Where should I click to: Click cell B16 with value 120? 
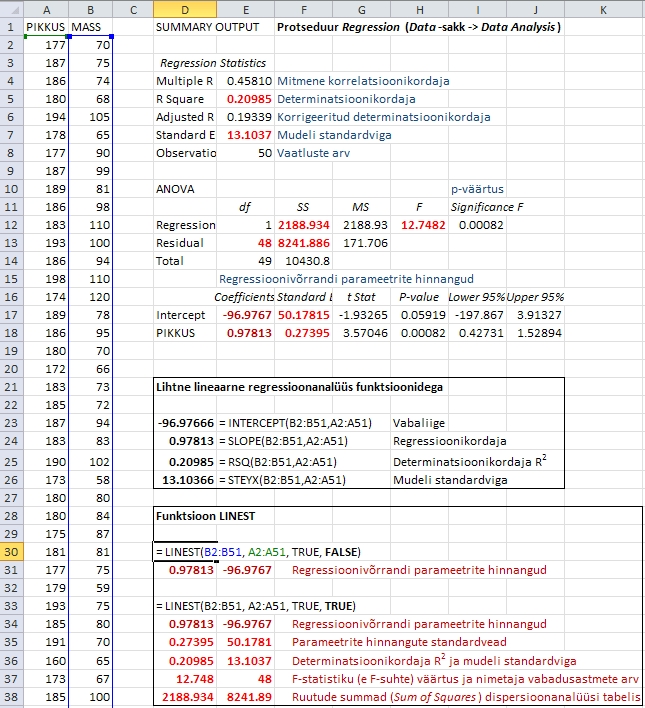tap(90, 297)
